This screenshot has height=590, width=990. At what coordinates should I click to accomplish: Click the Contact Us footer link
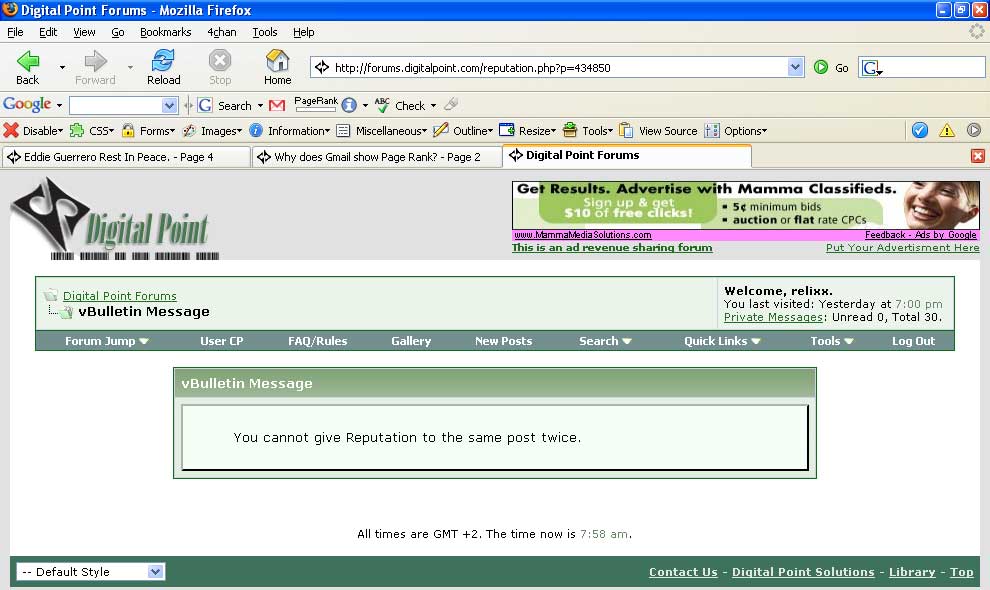click(683, 572)
